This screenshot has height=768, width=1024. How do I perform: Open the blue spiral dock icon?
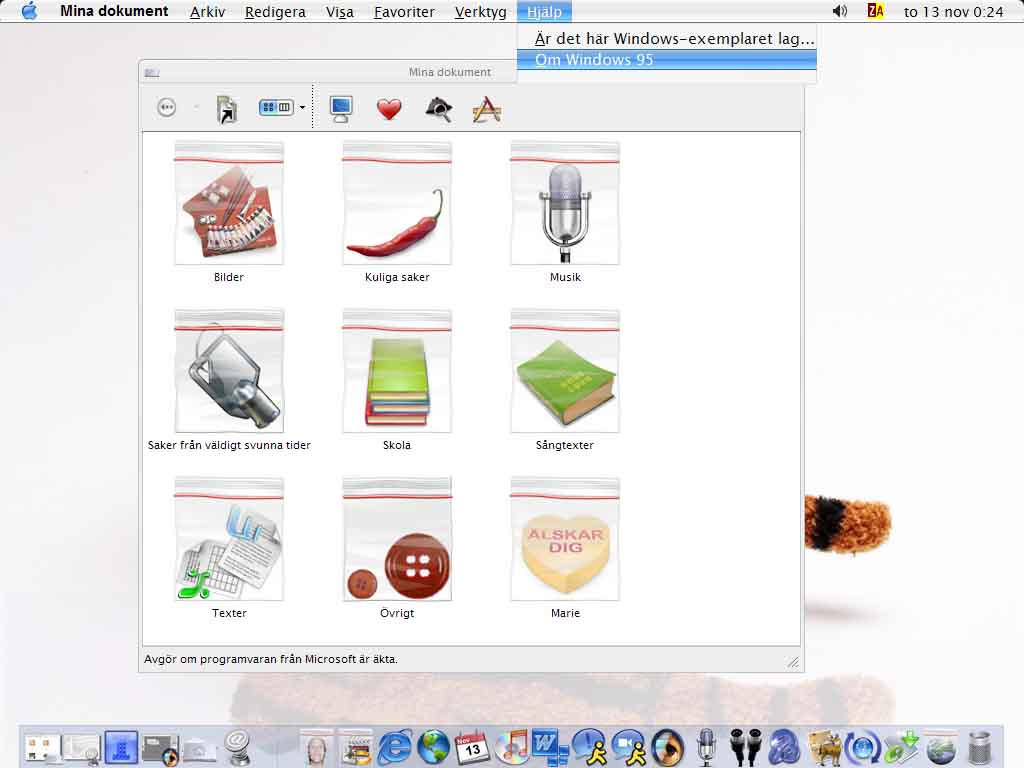pyautogui.click(x=784, y=747)
